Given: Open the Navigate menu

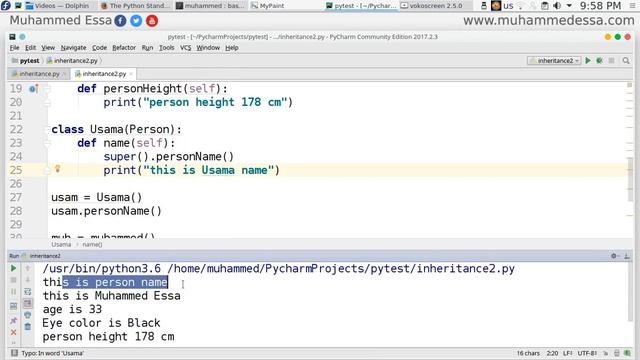Looking at the screenshot, I should (x=73, y=48).
